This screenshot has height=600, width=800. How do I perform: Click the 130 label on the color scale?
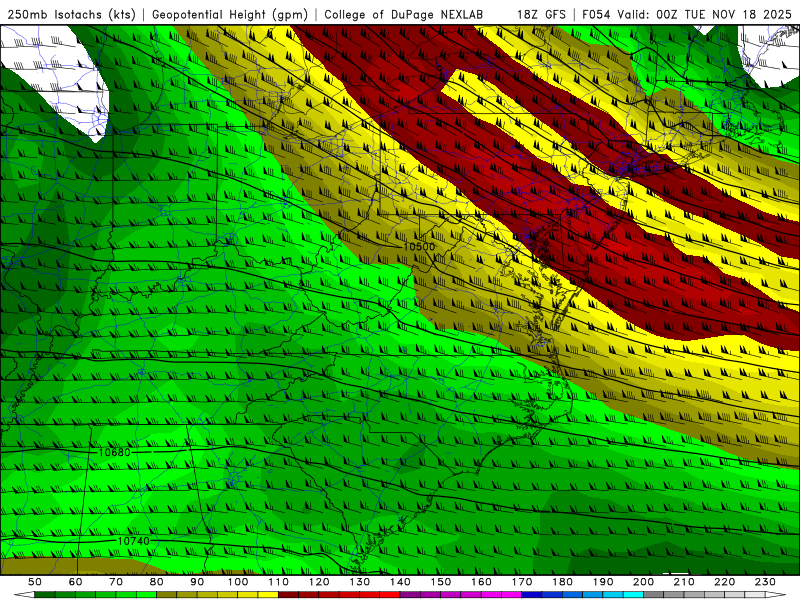point(360,582)
